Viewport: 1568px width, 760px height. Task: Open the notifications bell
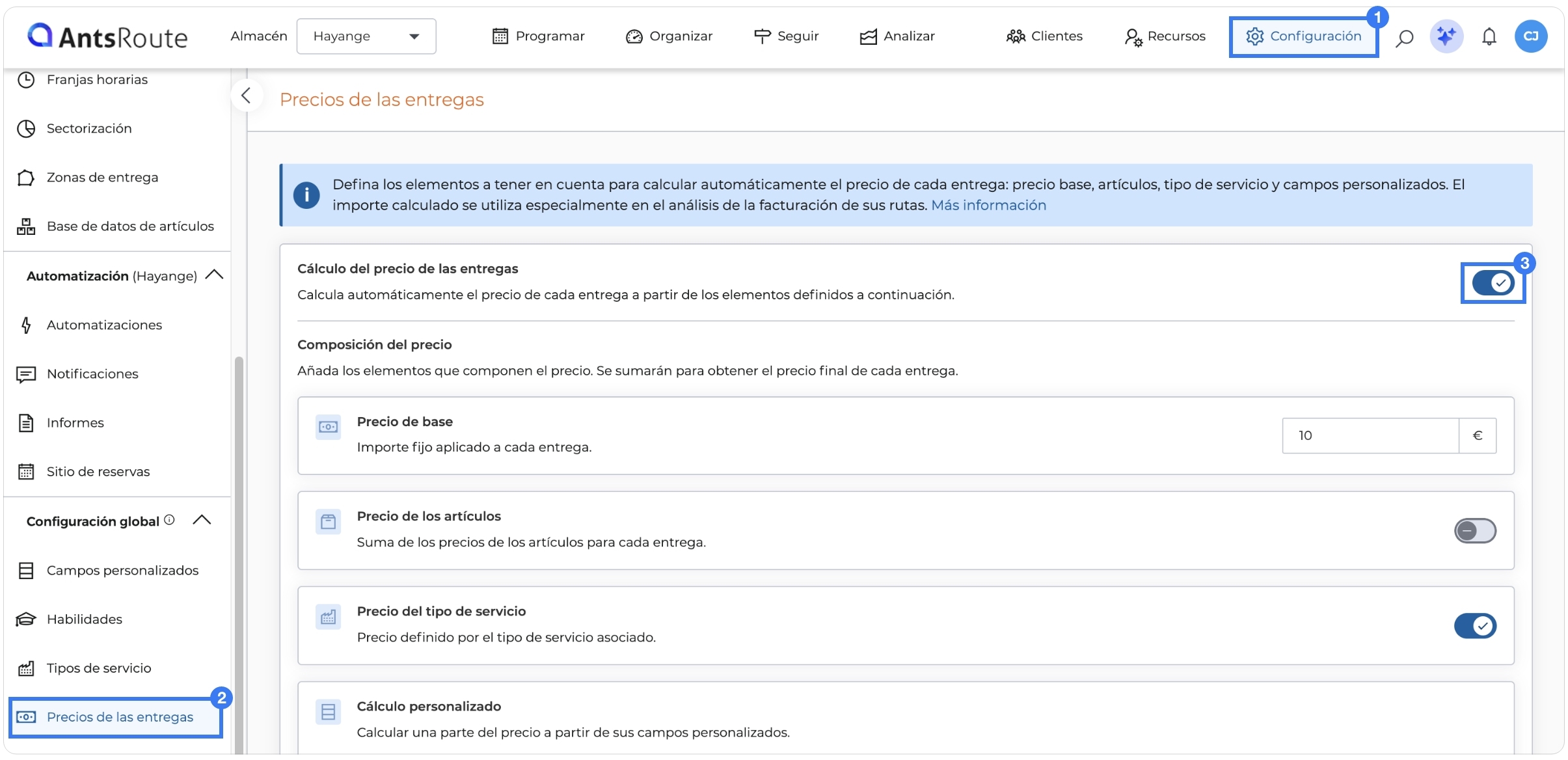1489,37
